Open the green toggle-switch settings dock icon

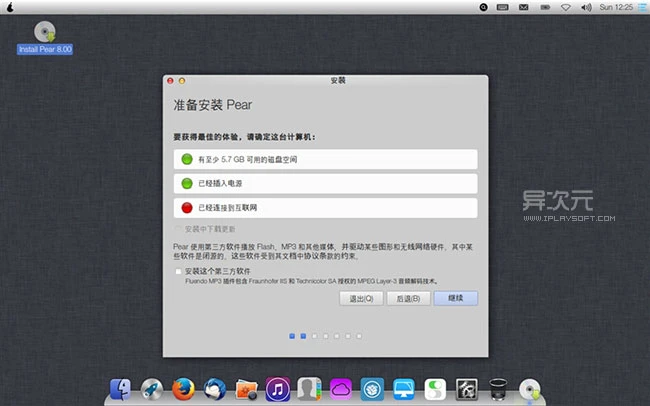coord(435,389)
